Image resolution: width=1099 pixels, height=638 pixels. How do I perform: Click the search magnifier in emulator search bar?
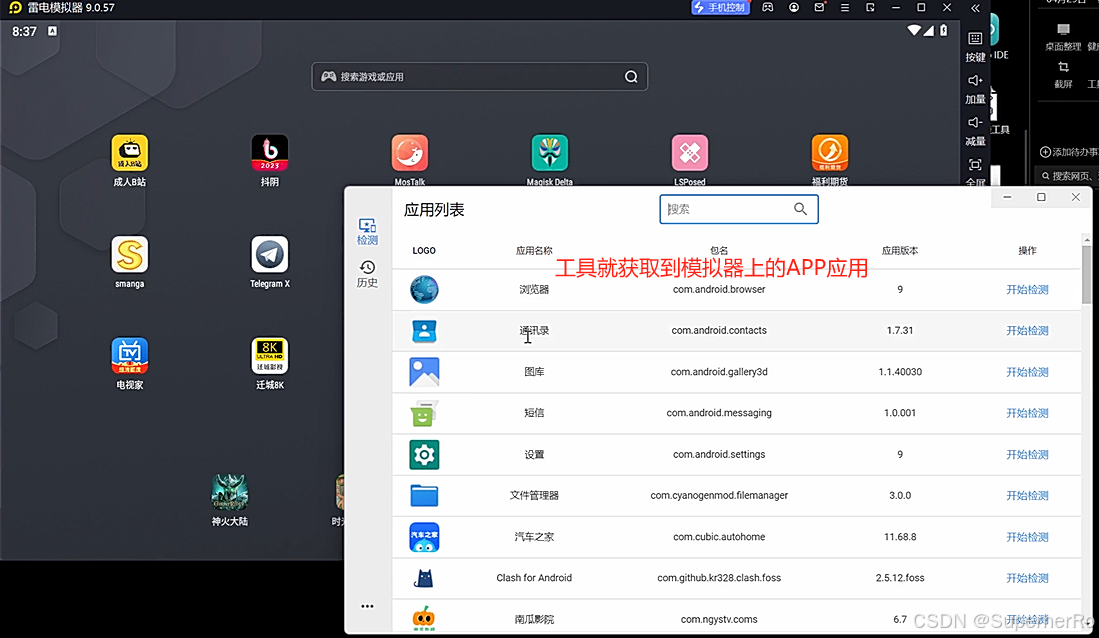point(632,76)
